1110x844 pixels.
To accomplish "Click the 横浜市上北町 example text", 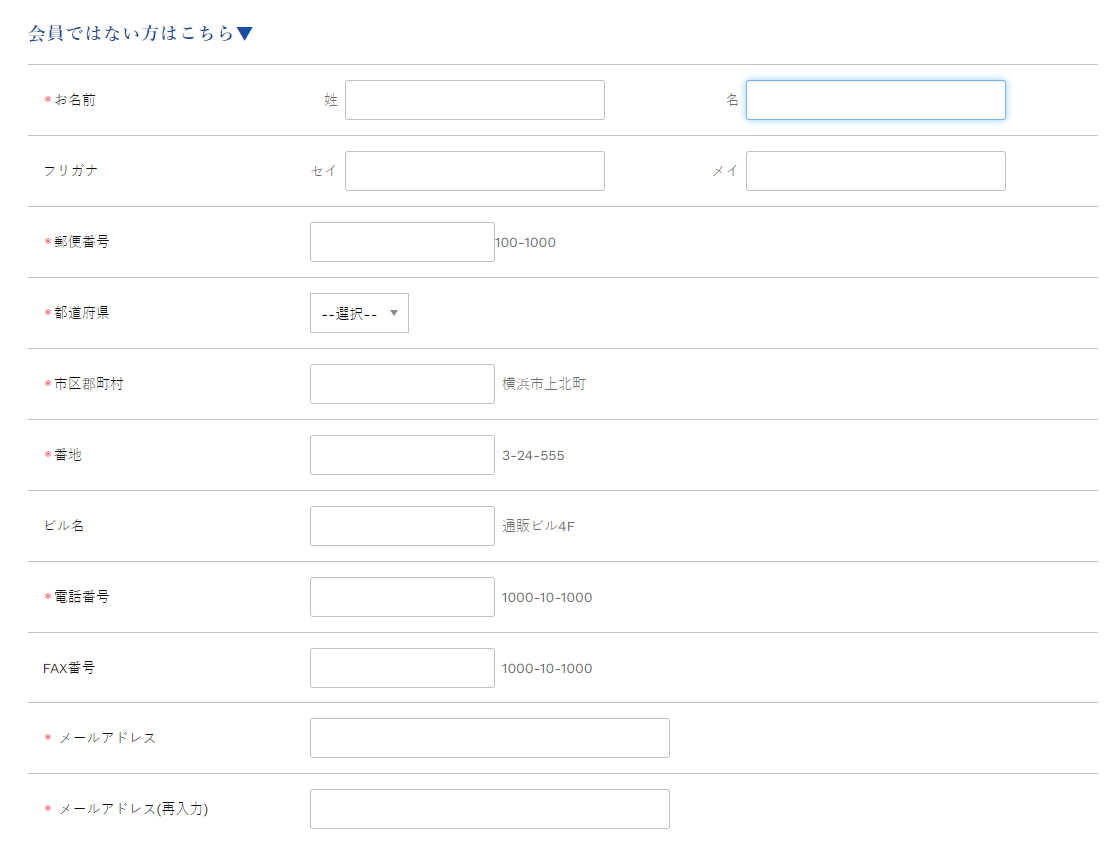I will pyautogui.click(x=544, y=384).
